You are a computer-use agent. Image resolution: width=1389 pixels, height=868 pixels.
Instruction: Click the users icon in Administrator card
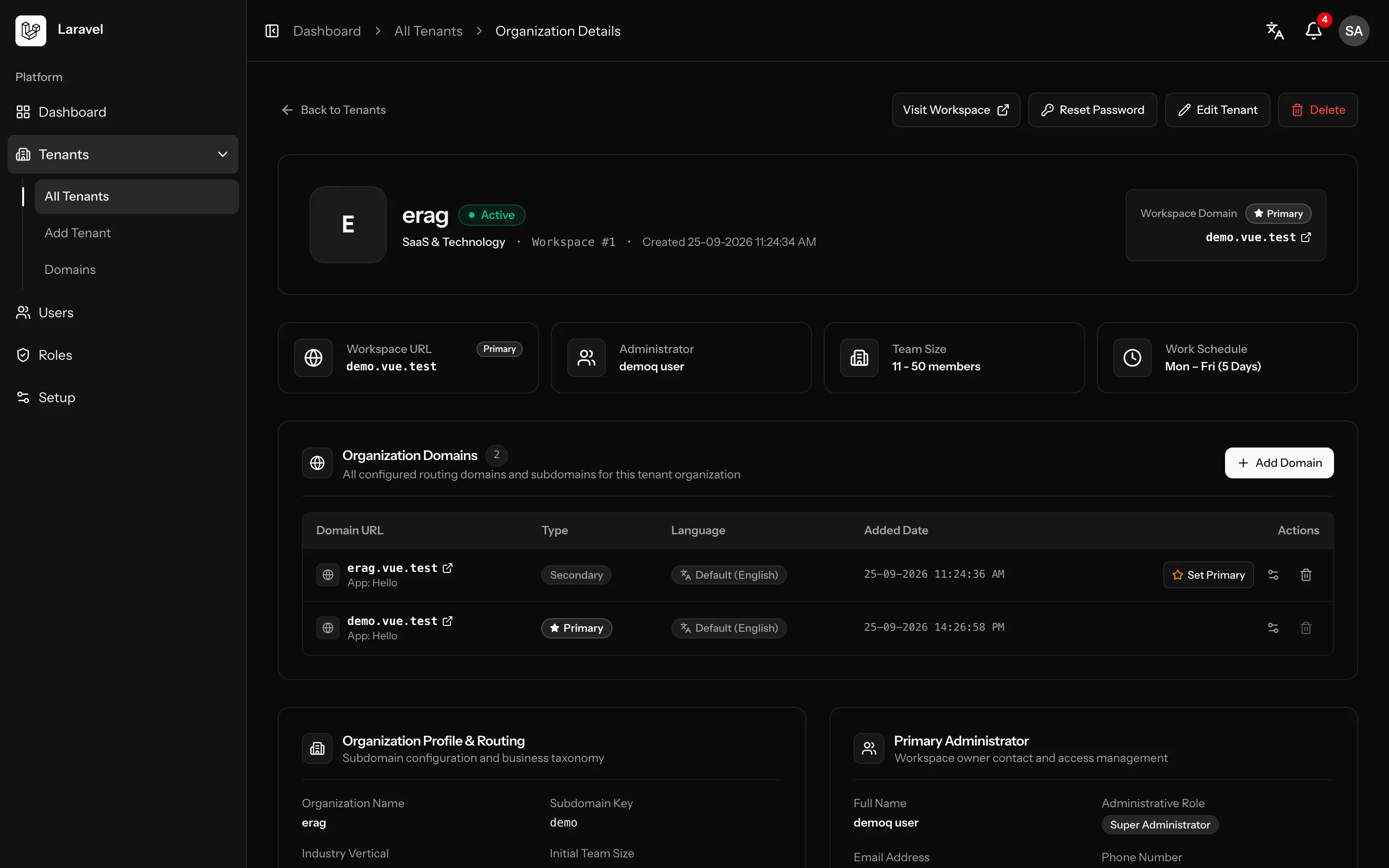click(x=586, y=358)
